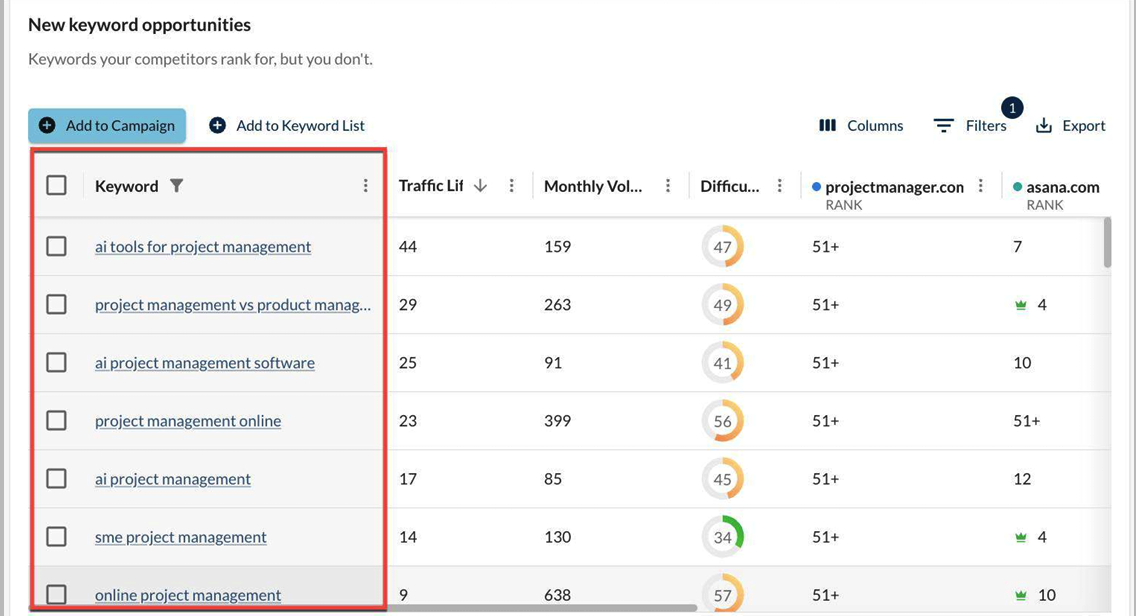1136x616 pixels.
Task: Select the sme project management checkbox
Action: point(57,537)
